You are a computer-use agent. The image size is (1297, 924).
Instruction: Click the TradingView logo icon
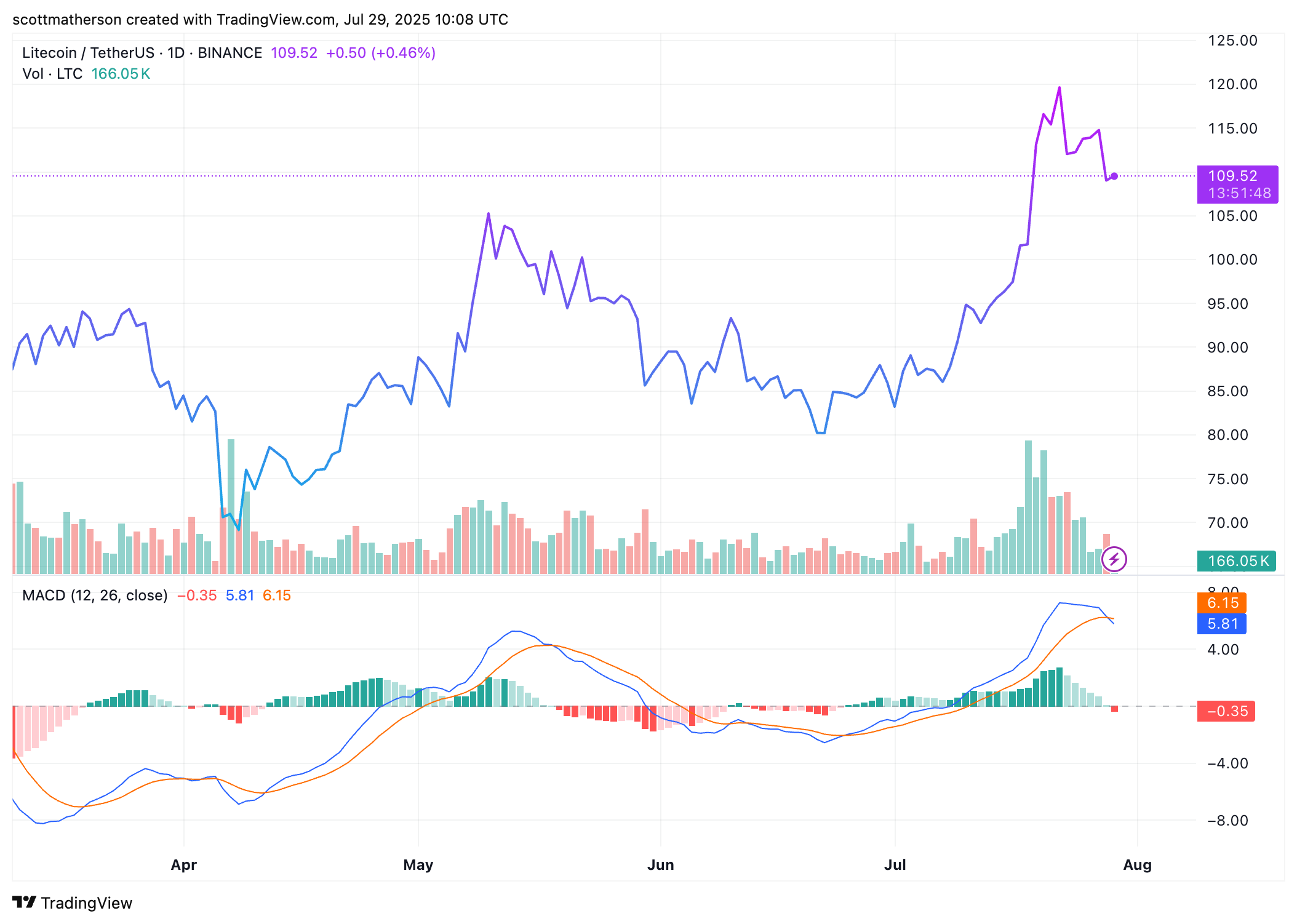[25, 902]
